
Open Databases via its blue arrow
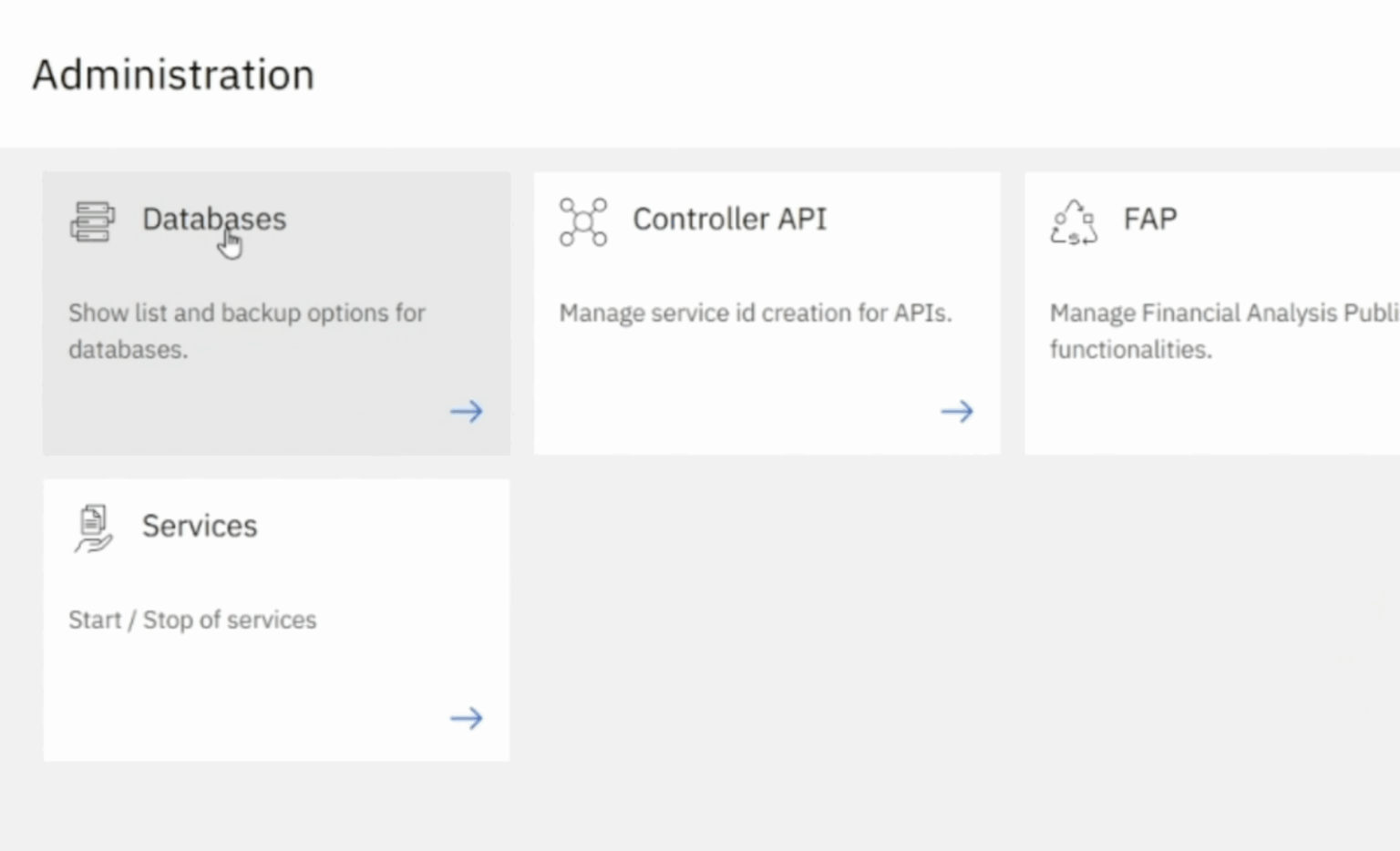467,412
